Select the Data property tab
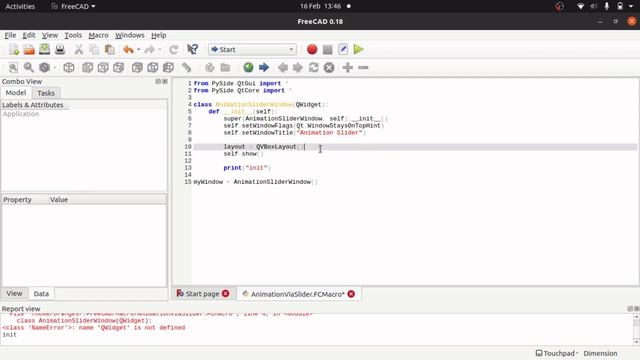The image size is (640, 360). [x=41, y=293]
